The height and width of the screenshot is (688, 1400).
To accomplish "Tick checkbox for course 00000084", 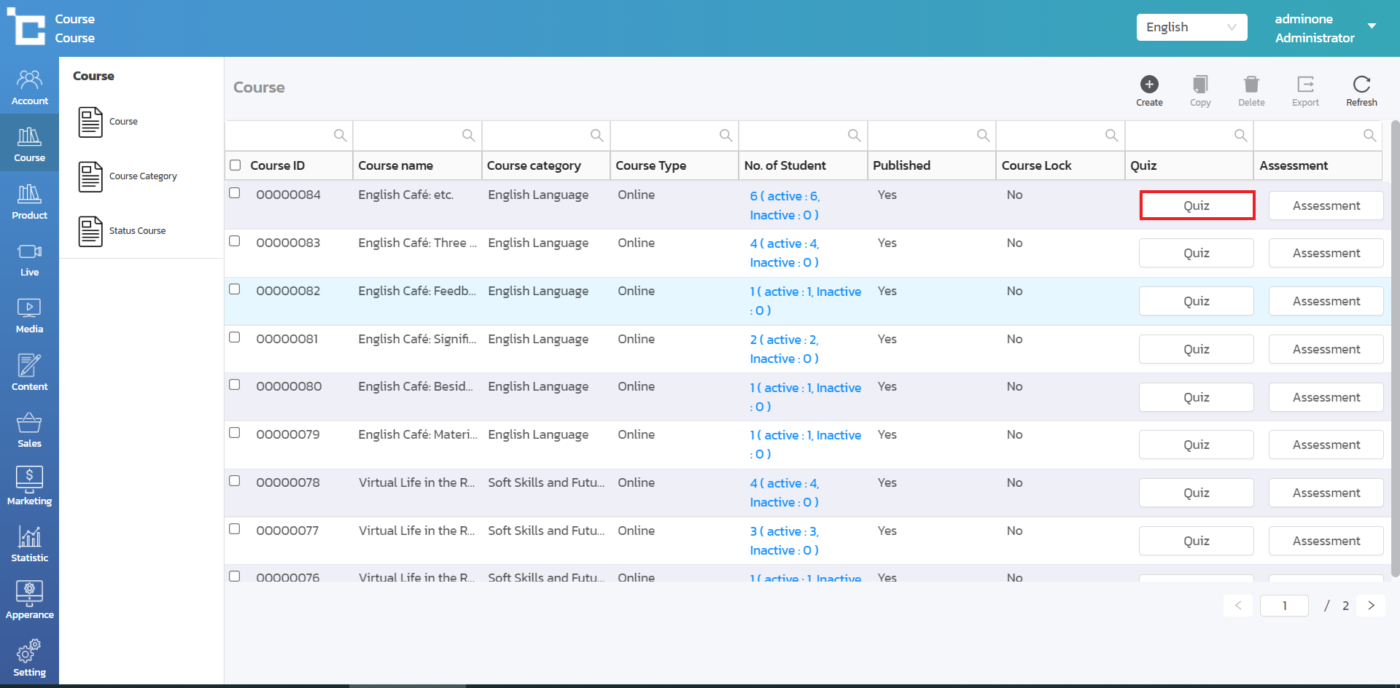I will click(x=235, y=193).
